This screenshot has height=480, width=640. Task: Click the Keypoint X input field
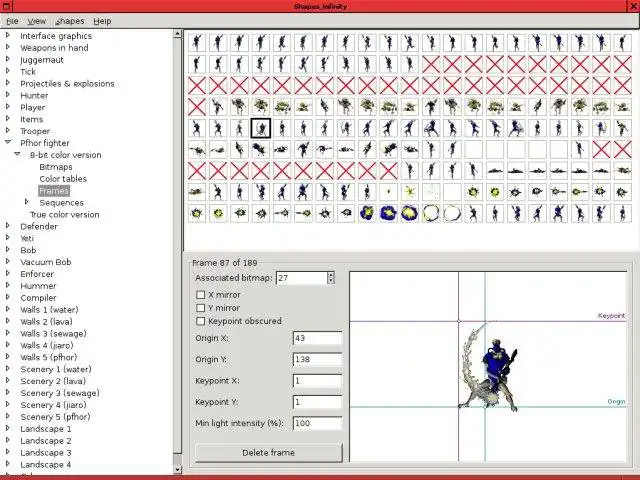pos(318,381)
